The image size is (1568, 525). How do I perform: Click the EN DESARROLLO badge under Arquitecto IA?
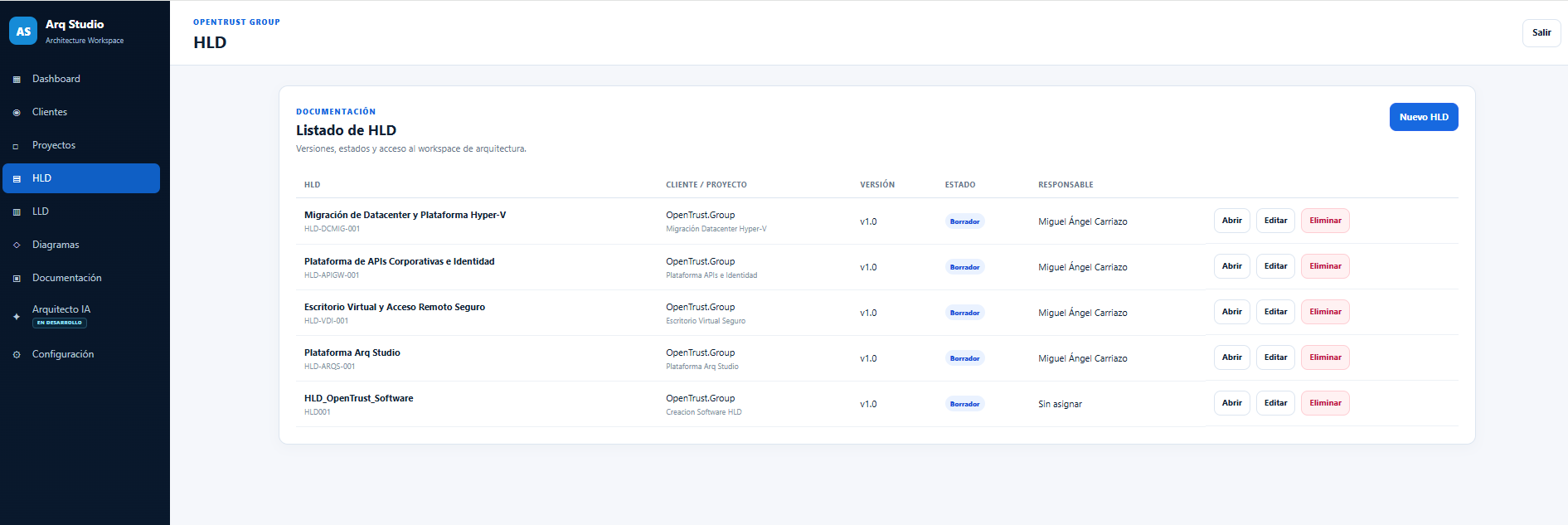(60, 323)
